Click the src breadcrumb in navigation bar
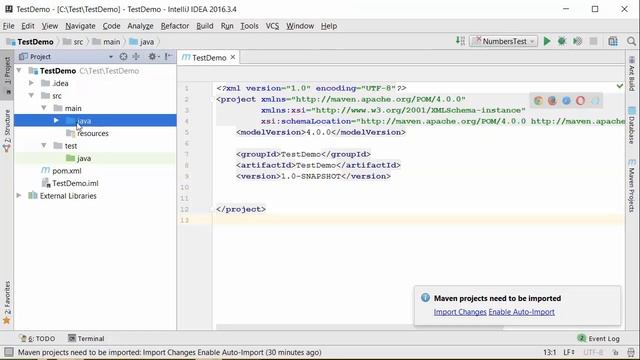Image resolution: width=640 pixels, height=360 pixels. pos(73,42)
